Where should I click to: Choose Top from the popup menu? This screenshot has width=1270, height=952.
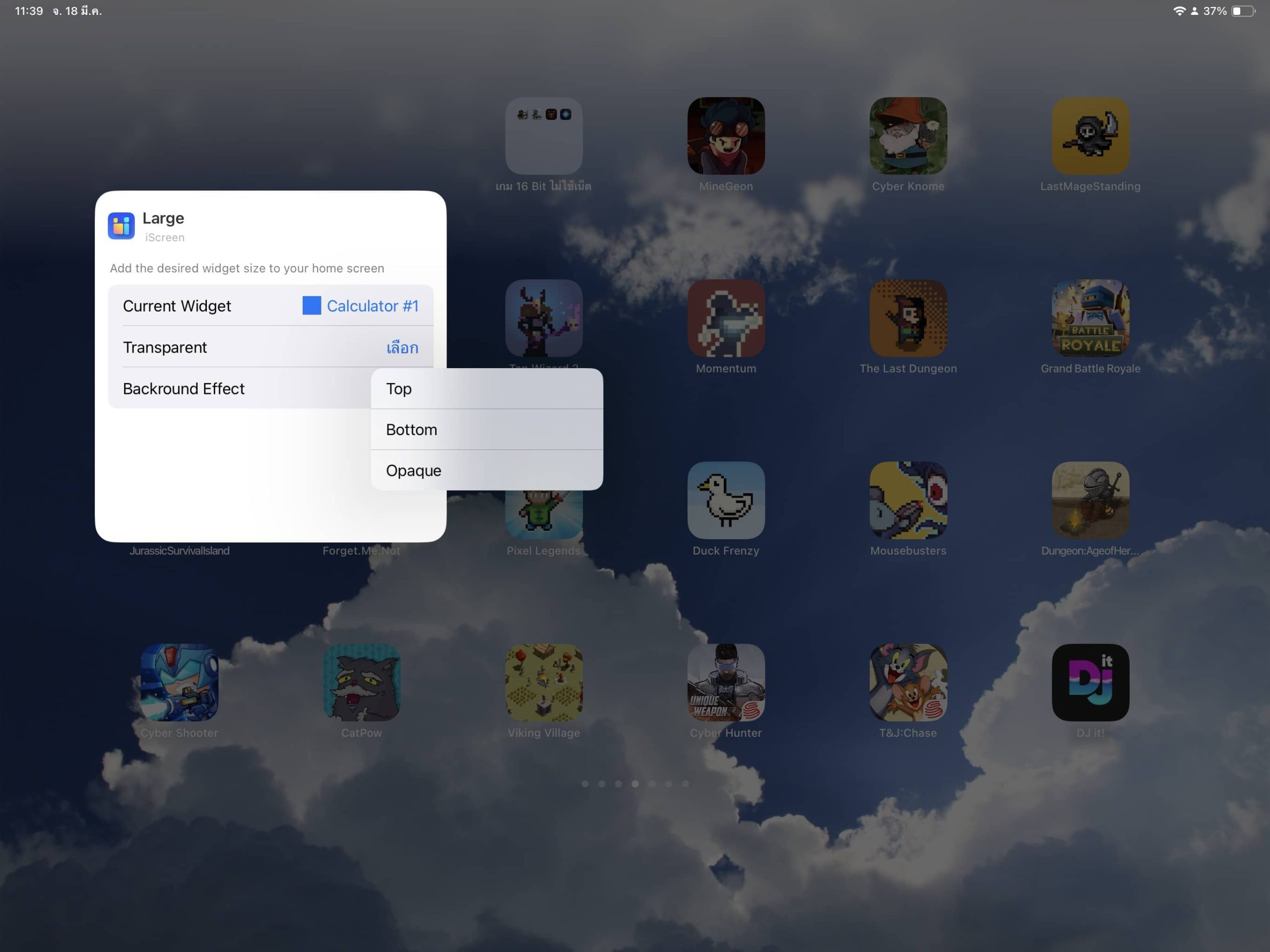pos(486,389)
